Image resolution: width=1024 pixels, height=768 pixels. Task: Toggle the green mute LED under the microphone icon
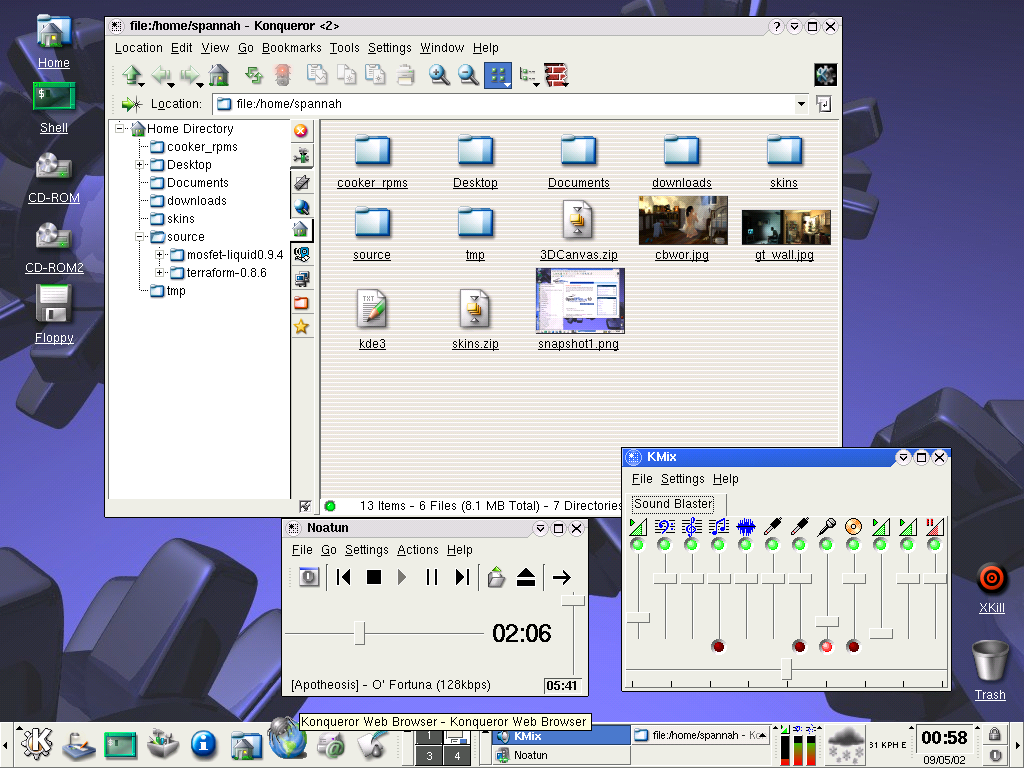pyautogui.click(x=826, y=544)
